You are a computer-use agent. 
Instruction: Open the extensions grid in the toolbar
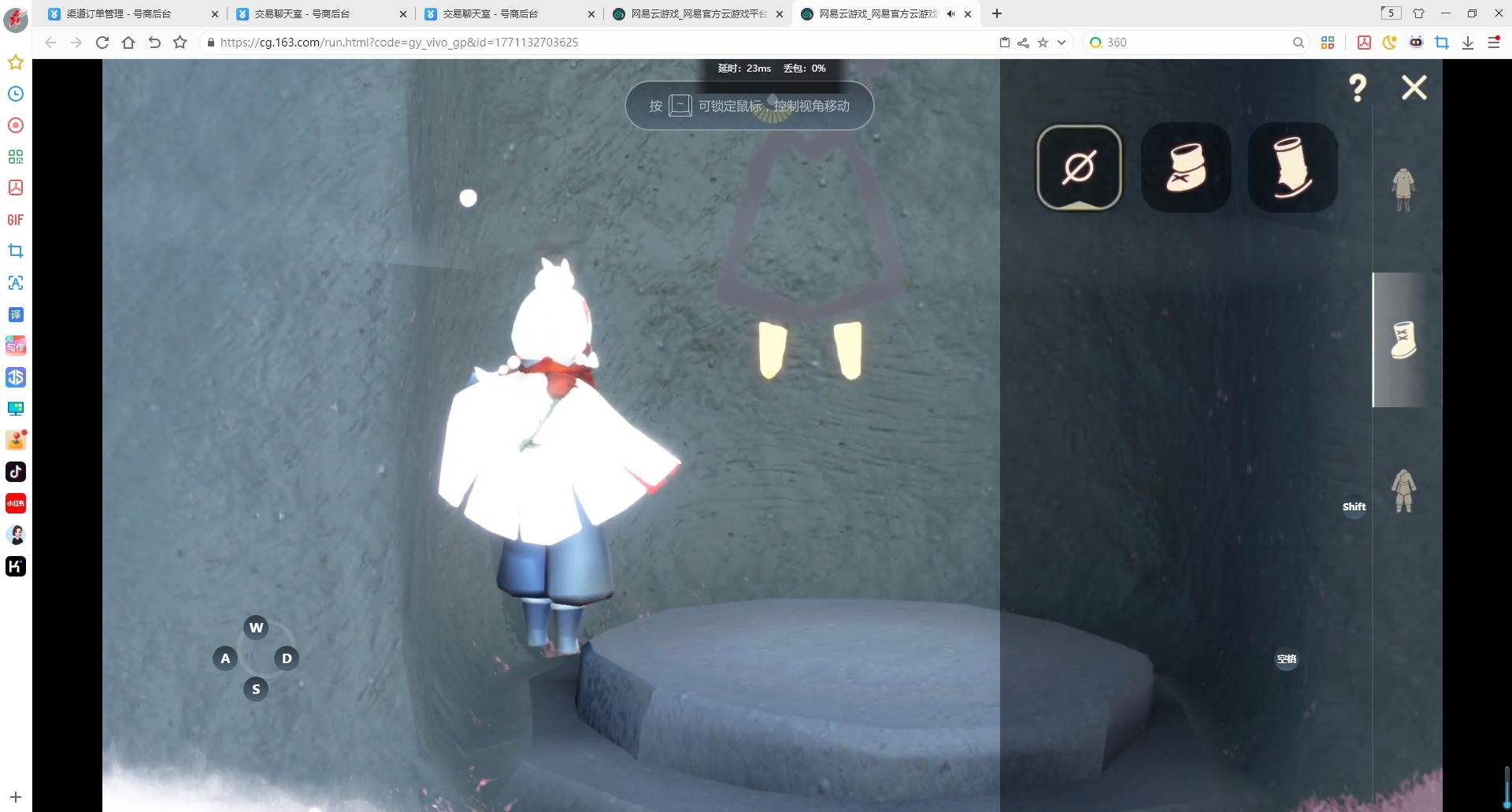click(1328, 43)
